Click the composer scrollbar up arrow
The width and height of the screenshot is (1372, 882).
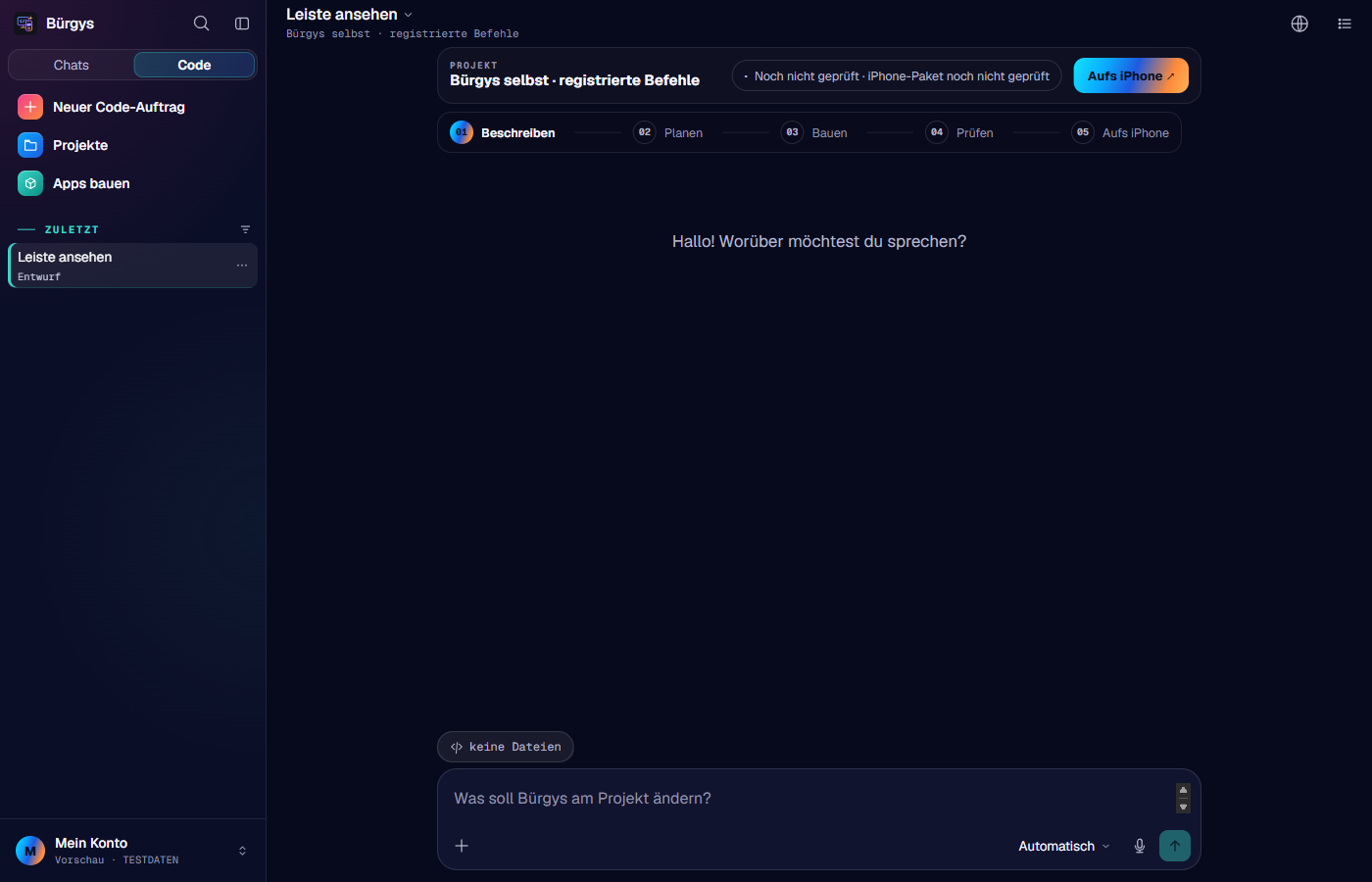[x=1183, y=790]
